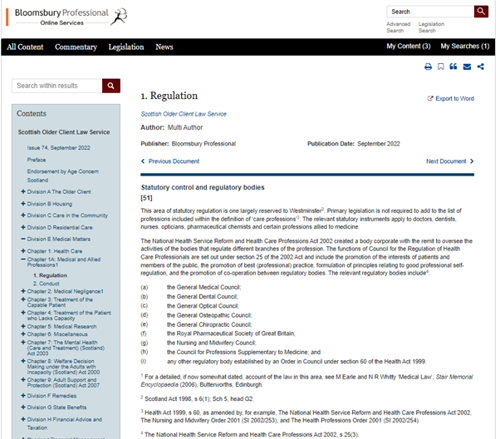Open Advanced Search link
Screen dimensions: 500x439
coord(398,27)
